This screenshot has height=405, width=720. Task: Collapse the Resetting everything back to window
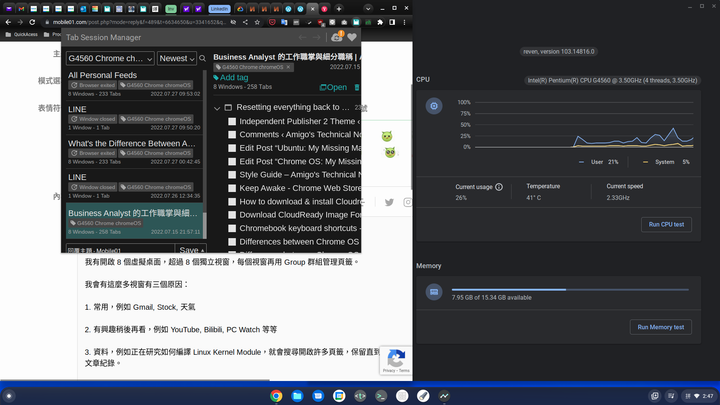pos(217,108)
